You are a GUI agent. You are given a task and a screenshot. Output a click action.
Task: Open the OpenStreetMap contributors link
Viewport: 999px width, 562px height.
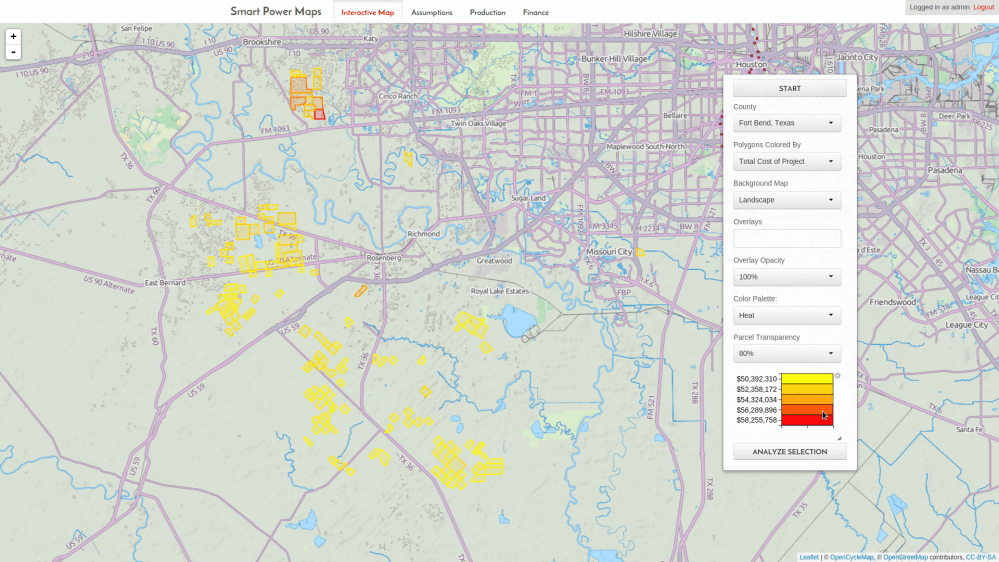(x=905, y=558)
